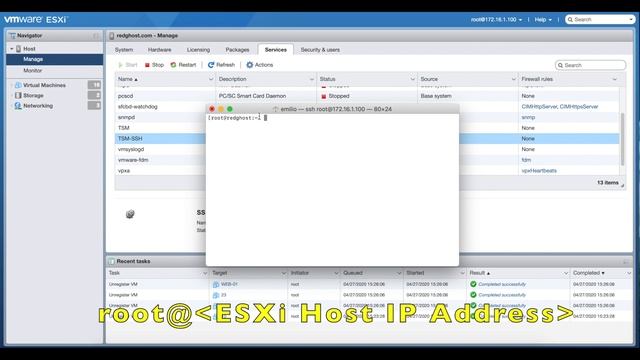Image resolution: width=640 pixels, height=360 pixels.
Task: Open Networking in Navigator
Action: pos(38,106)
